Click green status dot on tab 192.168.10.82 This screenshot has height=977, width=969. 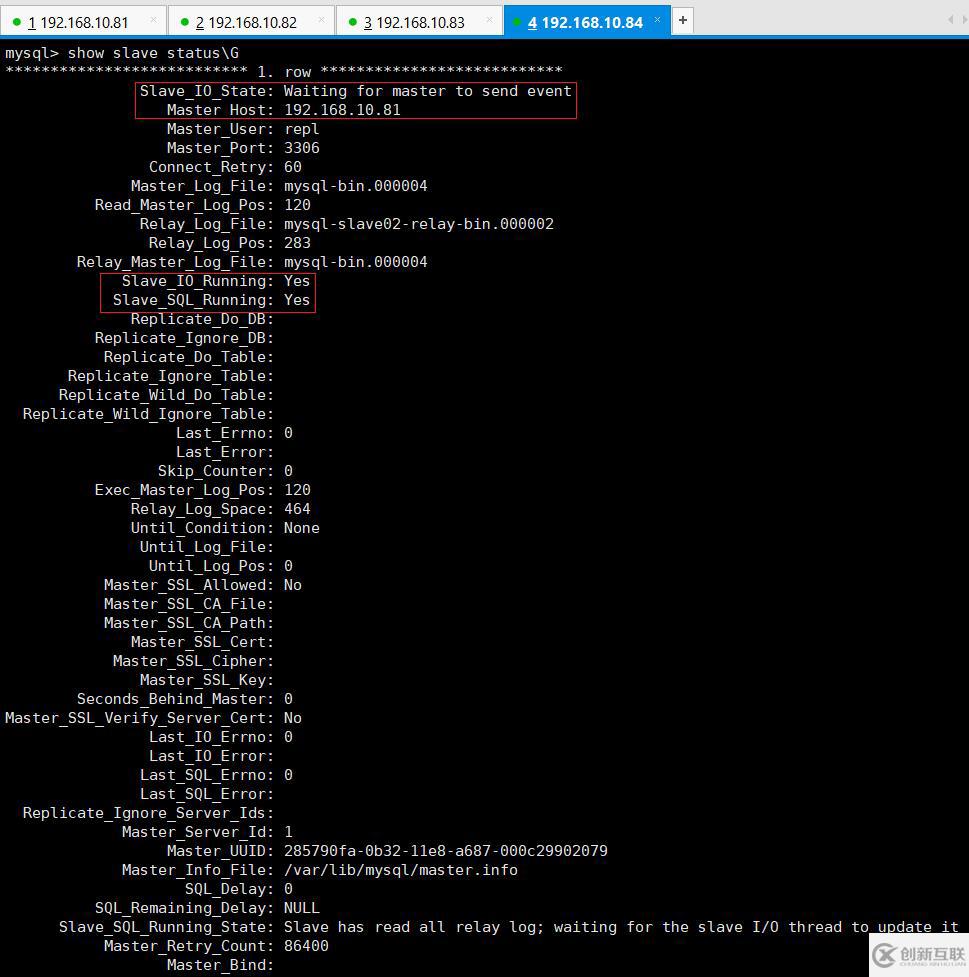tap(184, 22)
